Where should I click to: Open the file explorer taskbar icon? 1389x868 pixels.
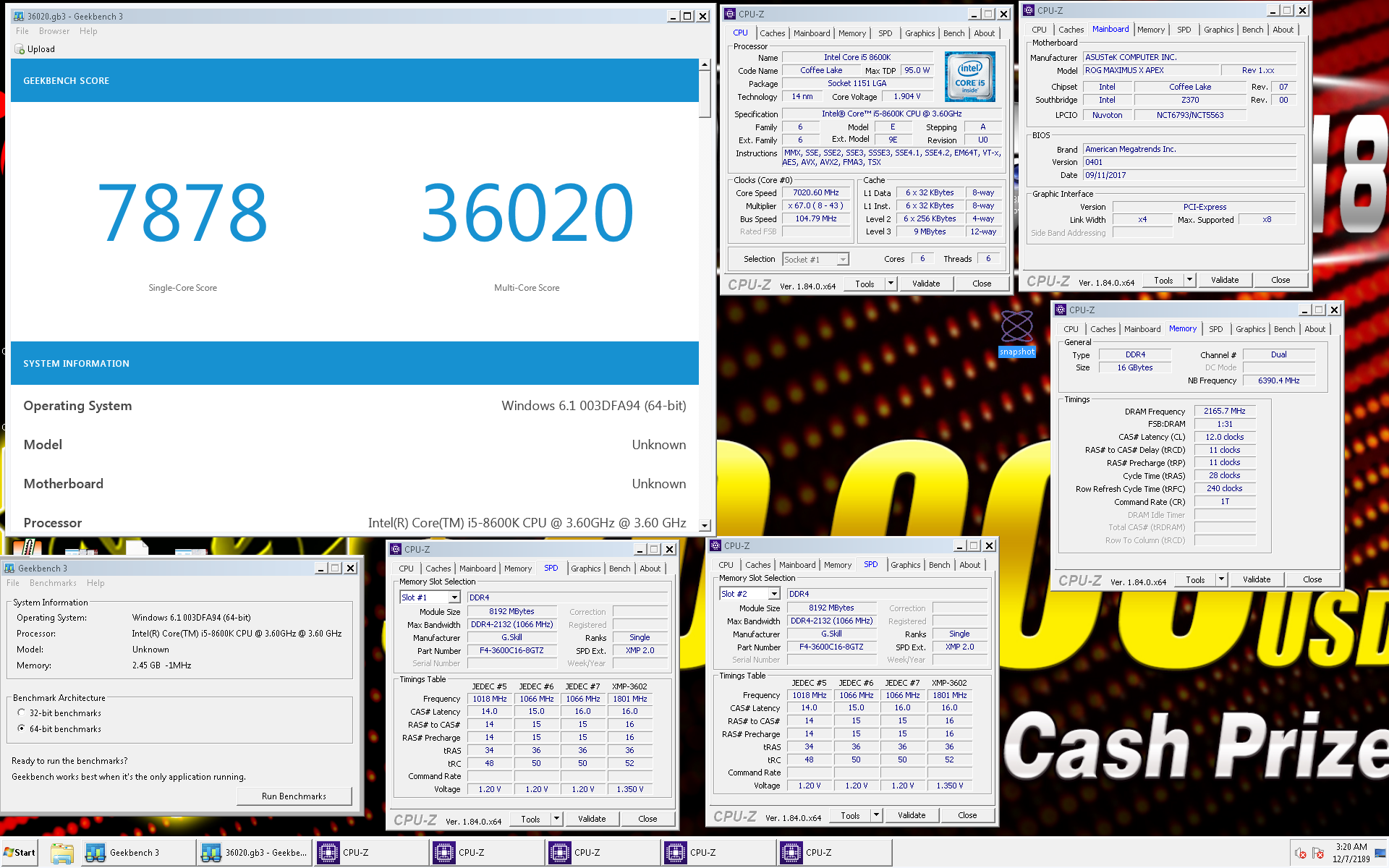tap(61, 853)
